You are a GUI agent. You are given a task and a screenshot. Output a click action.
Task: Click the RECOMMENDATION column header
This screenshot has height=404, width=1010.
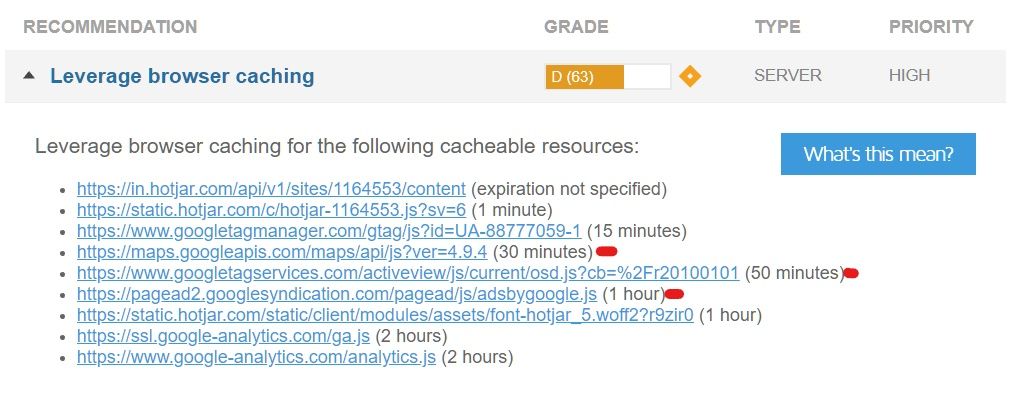(110, 27)
